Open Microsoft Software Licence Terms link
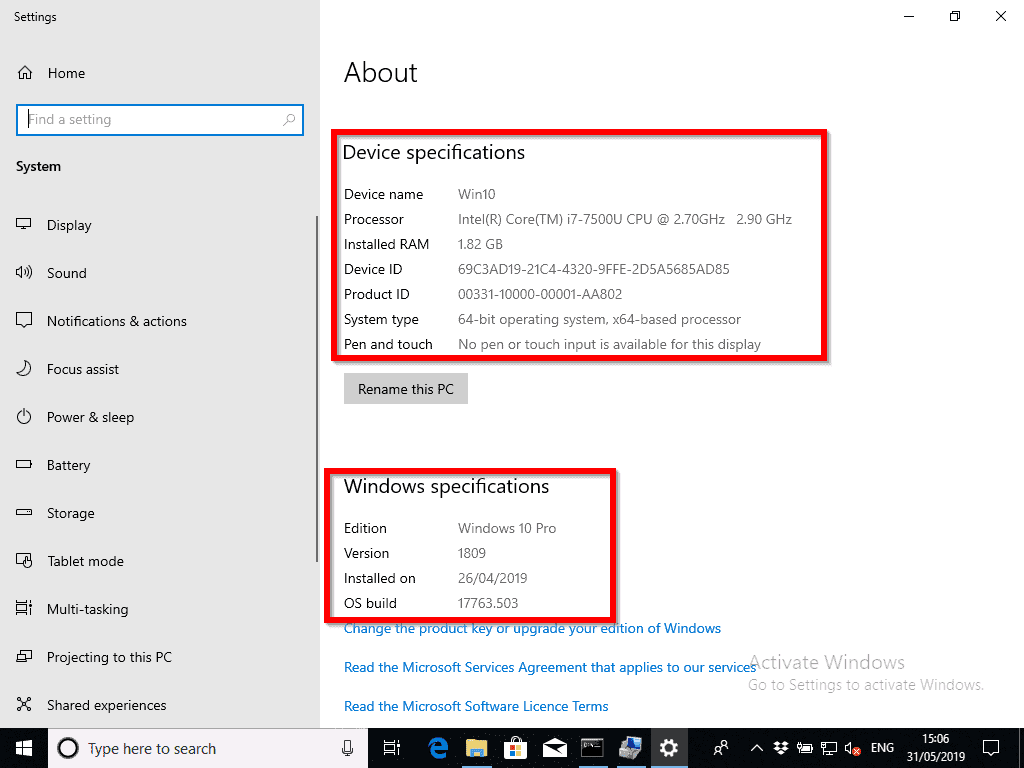The height and width of the screenshot is (768, 1024). pyautogui.click(x=476, y=706)
